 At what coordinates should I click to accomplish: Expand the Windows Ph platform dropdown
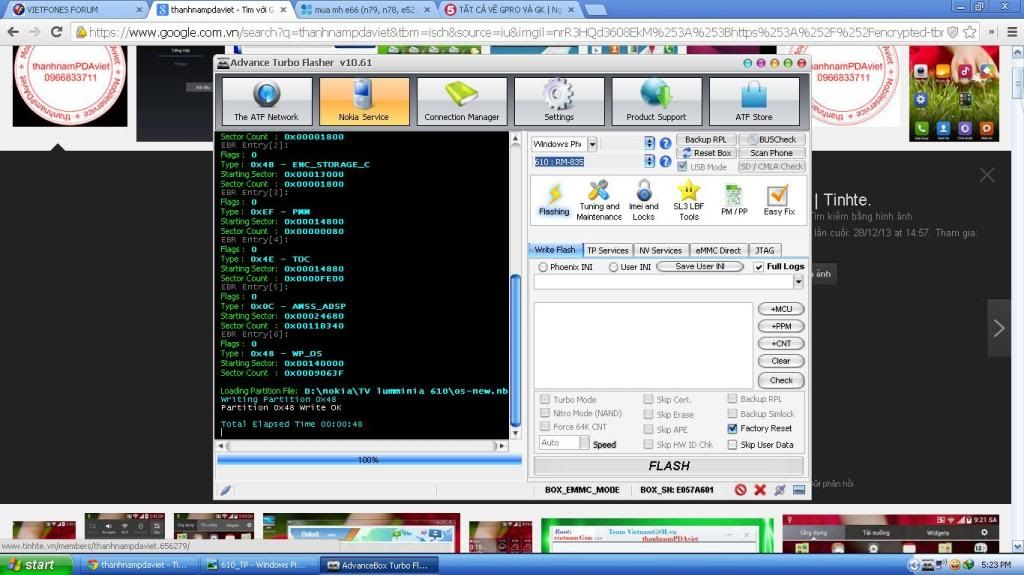tap(592, 144)
